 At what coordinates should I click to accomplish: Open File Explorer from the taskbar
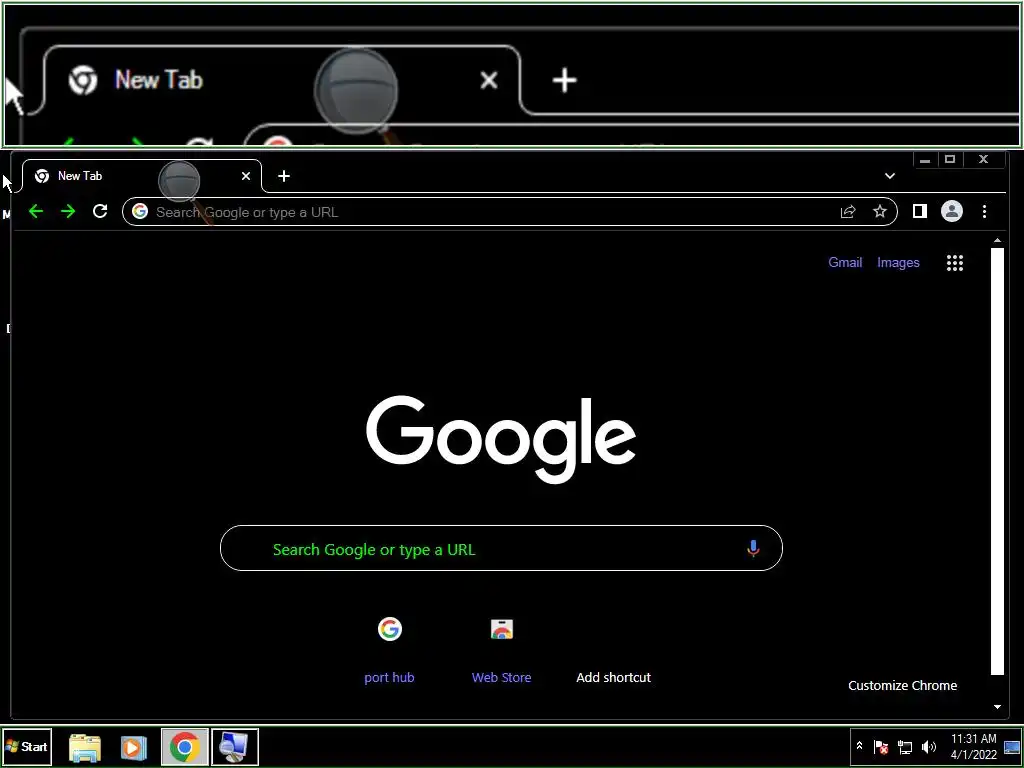pos(85,747)
